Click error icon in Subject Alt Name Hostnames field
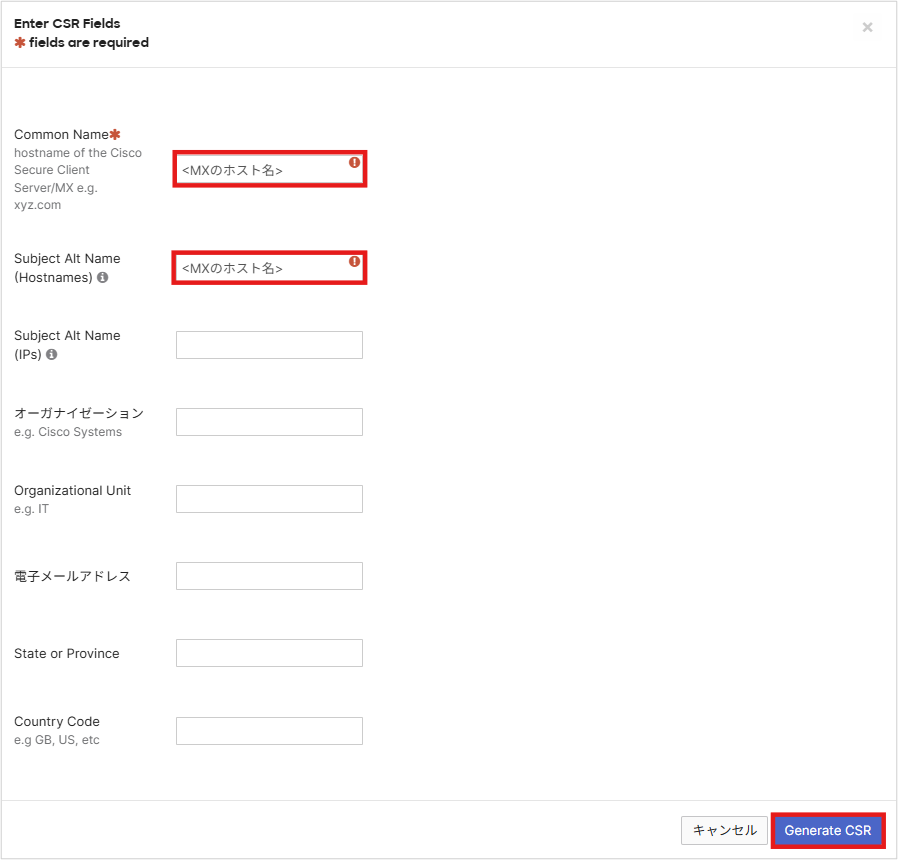The width and height of the screenshot is (898, 860). point(354,261)
